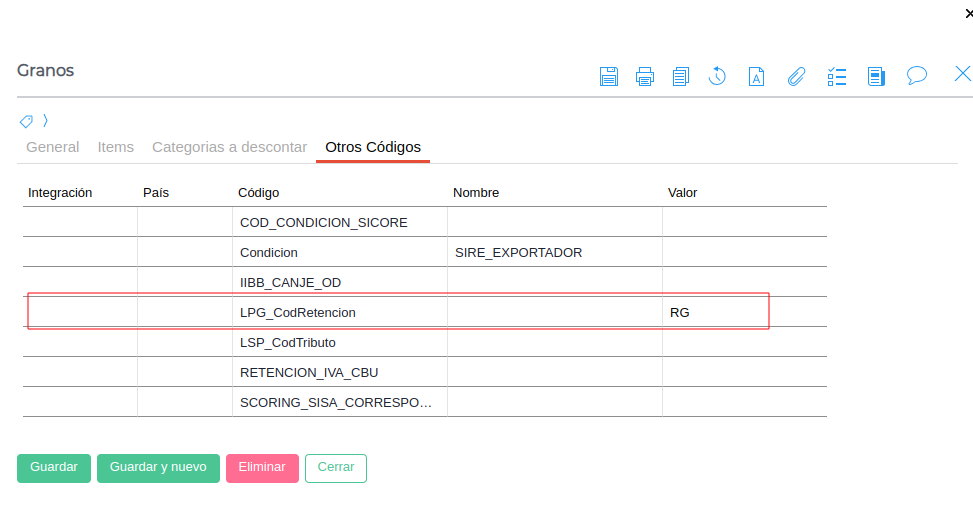Open the change history clock icon
The height and width of the screenshot is (520, 973).
coord(717,76)
